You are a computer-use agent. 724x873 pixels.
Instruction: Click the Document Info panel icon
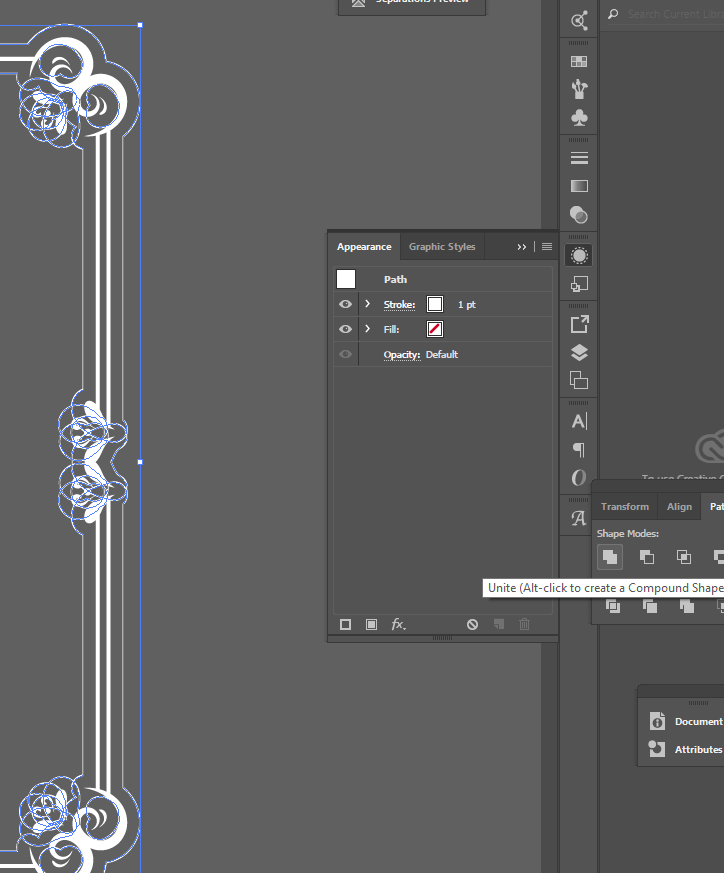coord(657,721)
